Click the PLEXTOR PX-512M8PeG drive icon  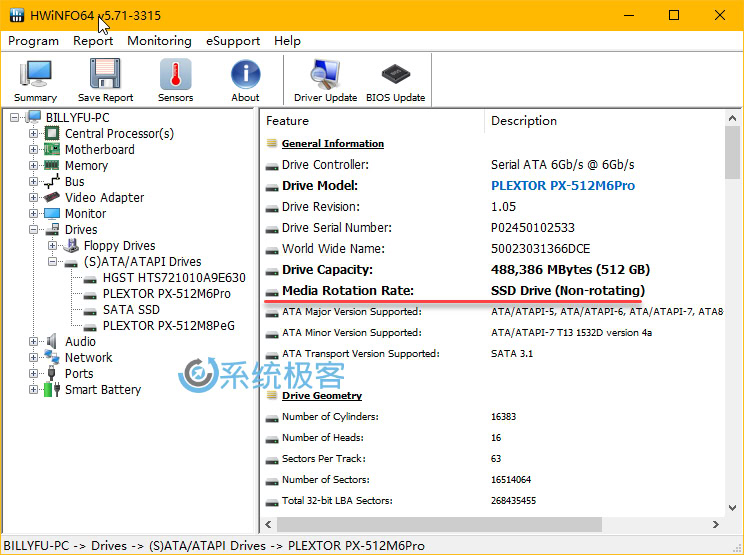coord(90,328)
